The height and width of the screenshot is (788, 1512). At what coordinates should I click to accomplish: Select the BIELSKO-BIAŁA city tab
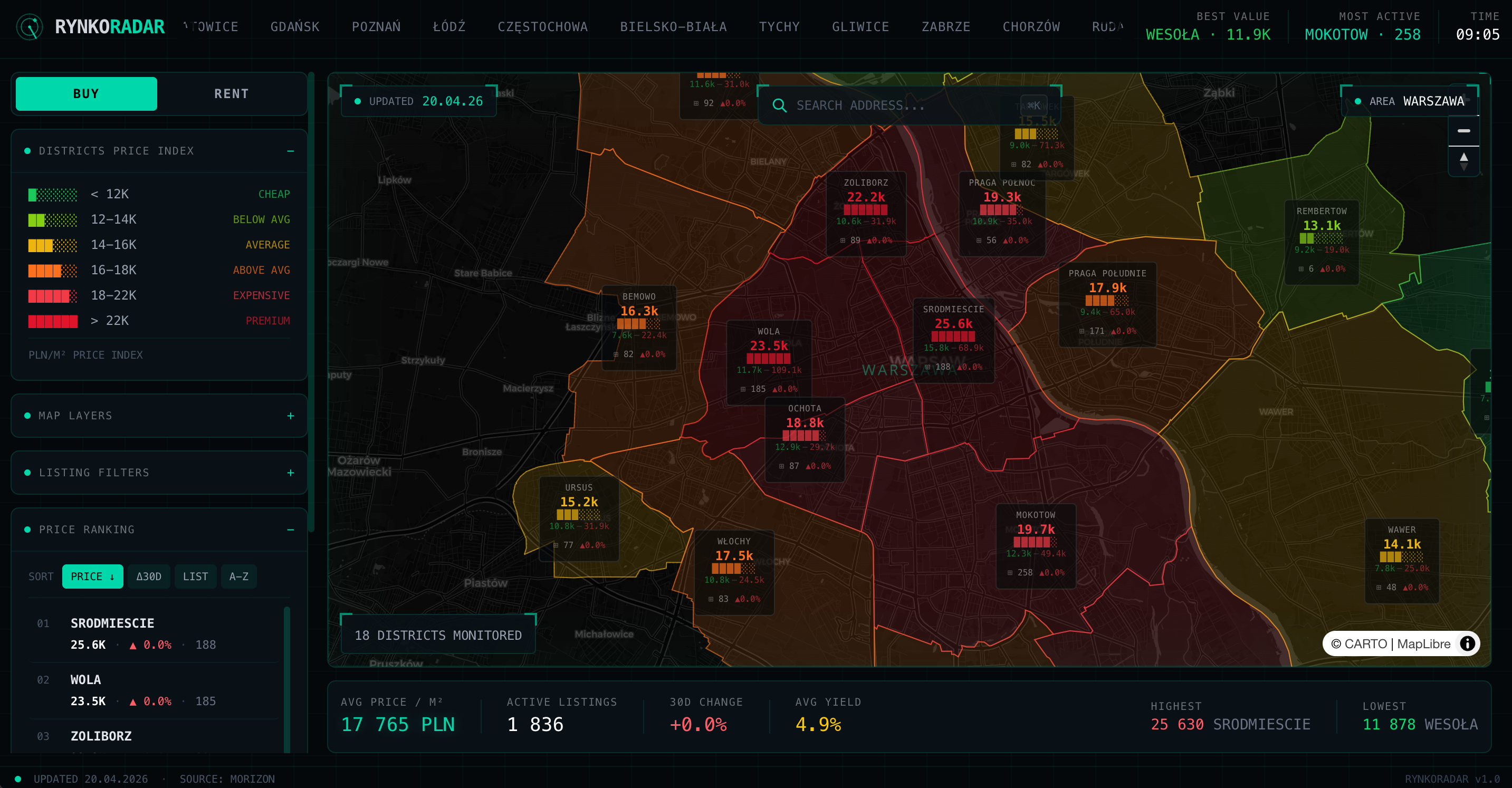point(673,27)
